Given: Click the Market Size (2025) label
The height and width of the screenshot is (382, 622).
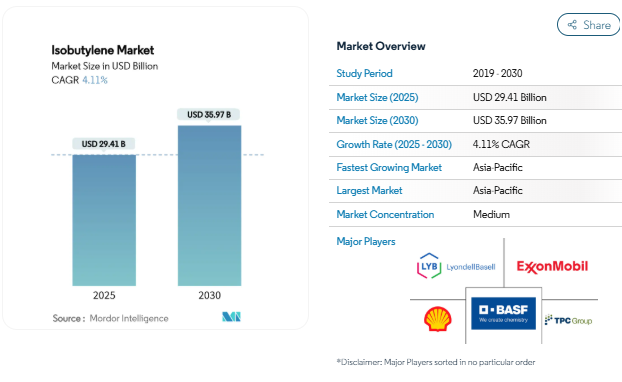Looking at the screenshot, I should point(377,97).
